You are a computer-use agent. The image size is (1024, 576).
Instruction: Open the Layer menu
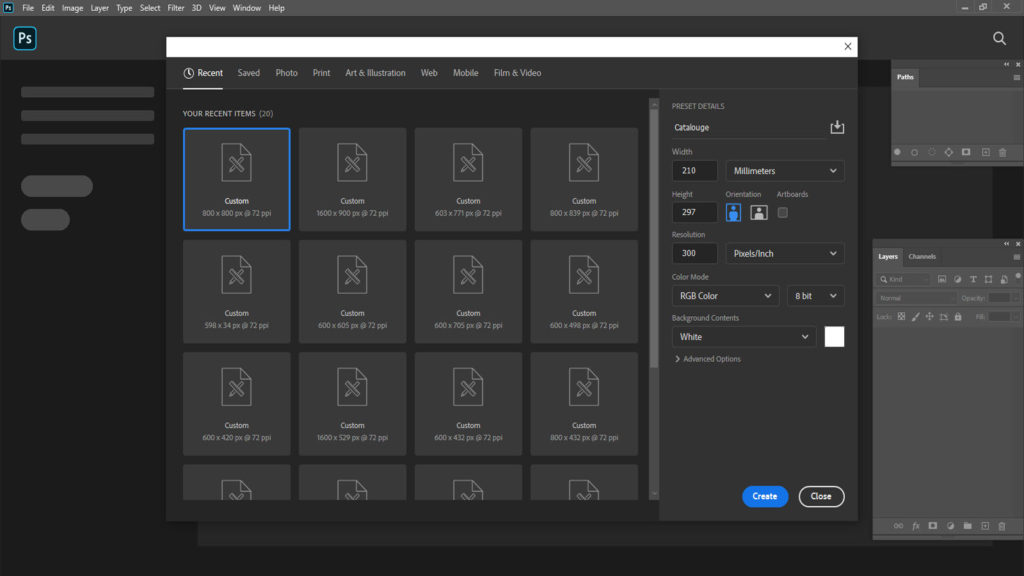coord(99,8)
